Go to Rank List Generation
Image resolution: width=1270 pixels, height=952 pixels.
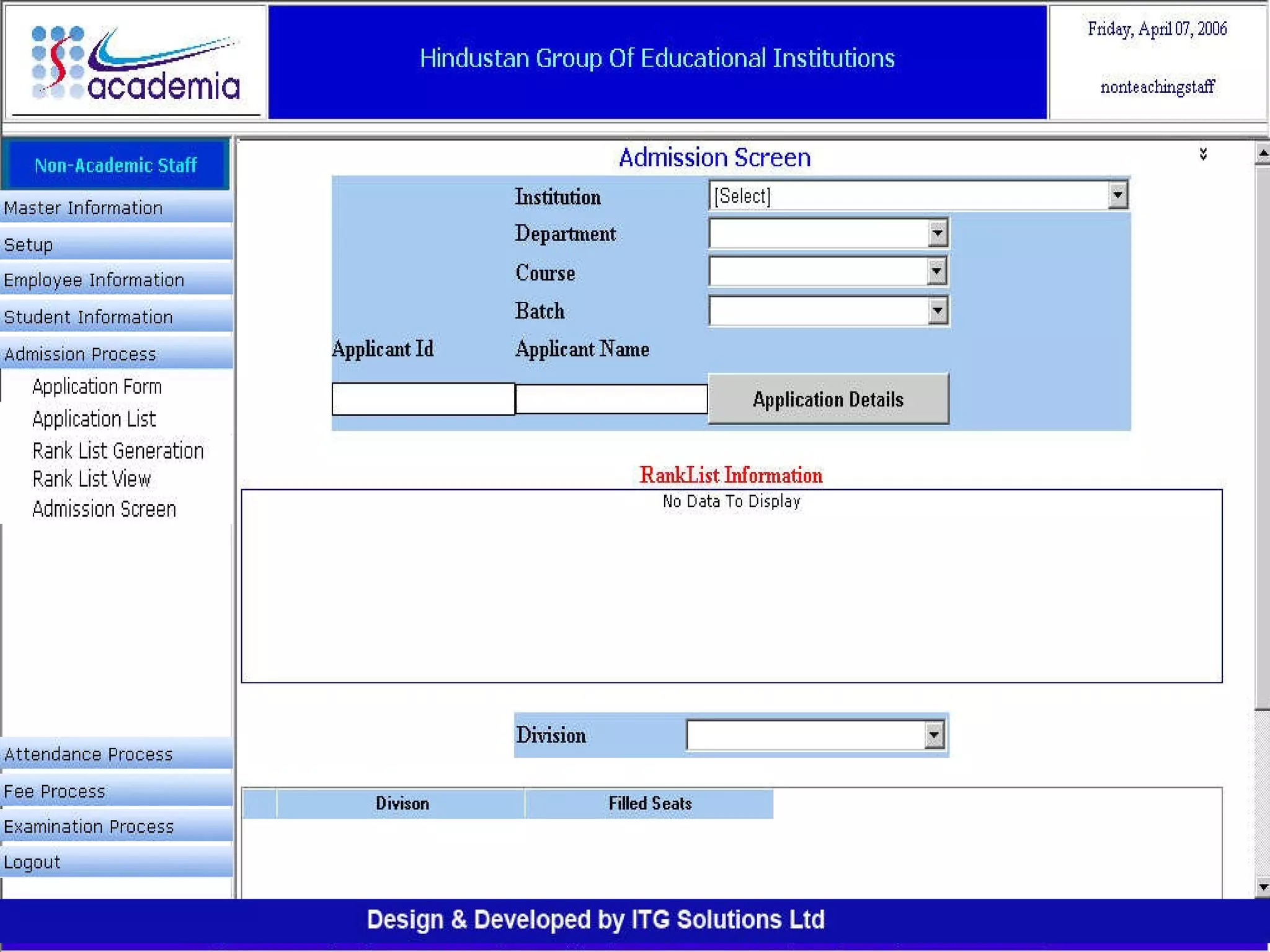[x=118, y=451]
